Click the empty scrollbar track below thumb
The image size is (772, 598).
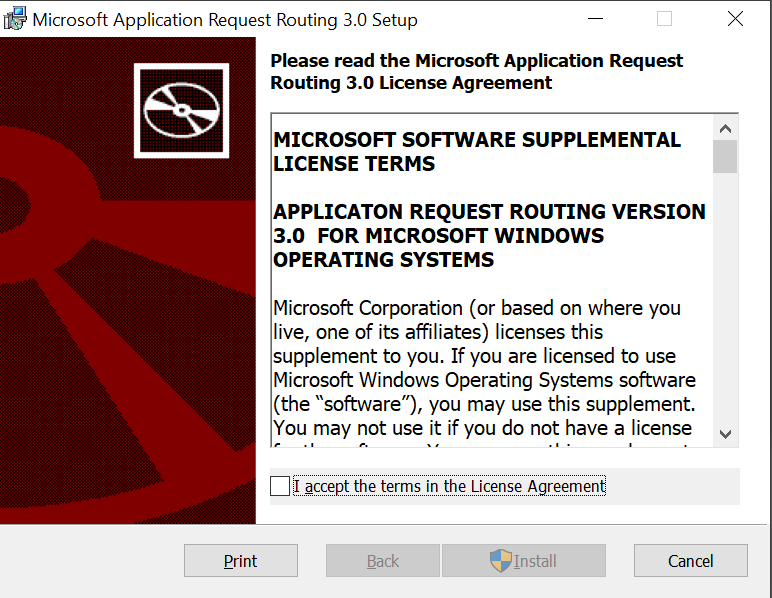pos(725,300)
